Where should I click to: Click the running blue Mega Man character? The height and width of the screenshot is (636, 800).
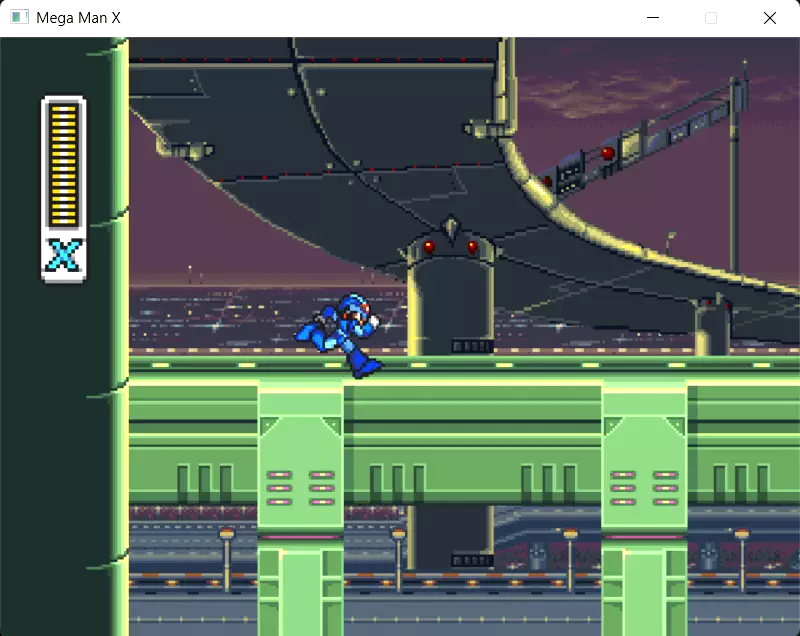pos(340,335)
